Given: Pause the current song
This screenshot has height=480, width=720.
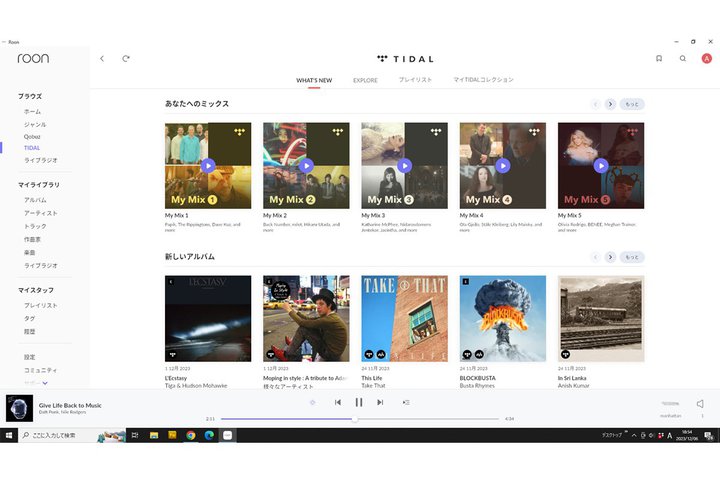Looking at the screenshot, I should [359, 402].
